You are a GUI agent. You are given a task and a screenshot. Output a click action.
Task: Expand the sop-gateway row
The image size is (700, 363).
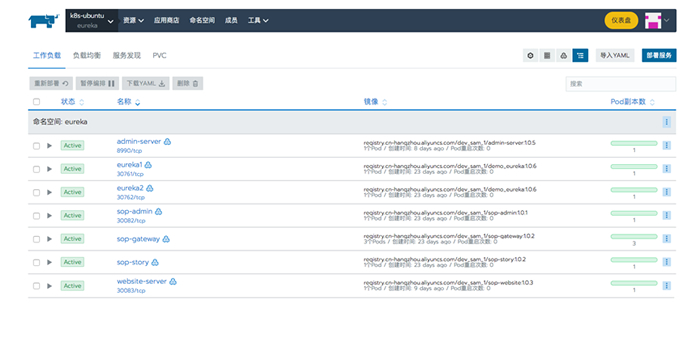(50, 239)
